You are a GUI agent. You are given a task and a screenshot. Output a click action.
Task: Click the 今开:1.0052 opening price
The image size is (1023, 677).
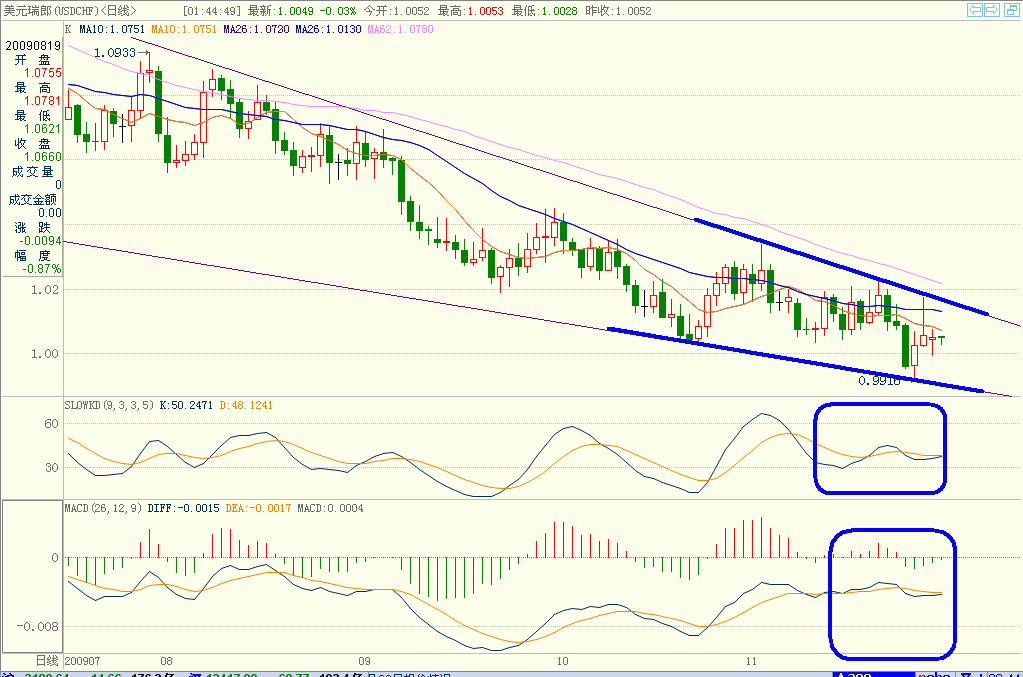click(396, 11)
